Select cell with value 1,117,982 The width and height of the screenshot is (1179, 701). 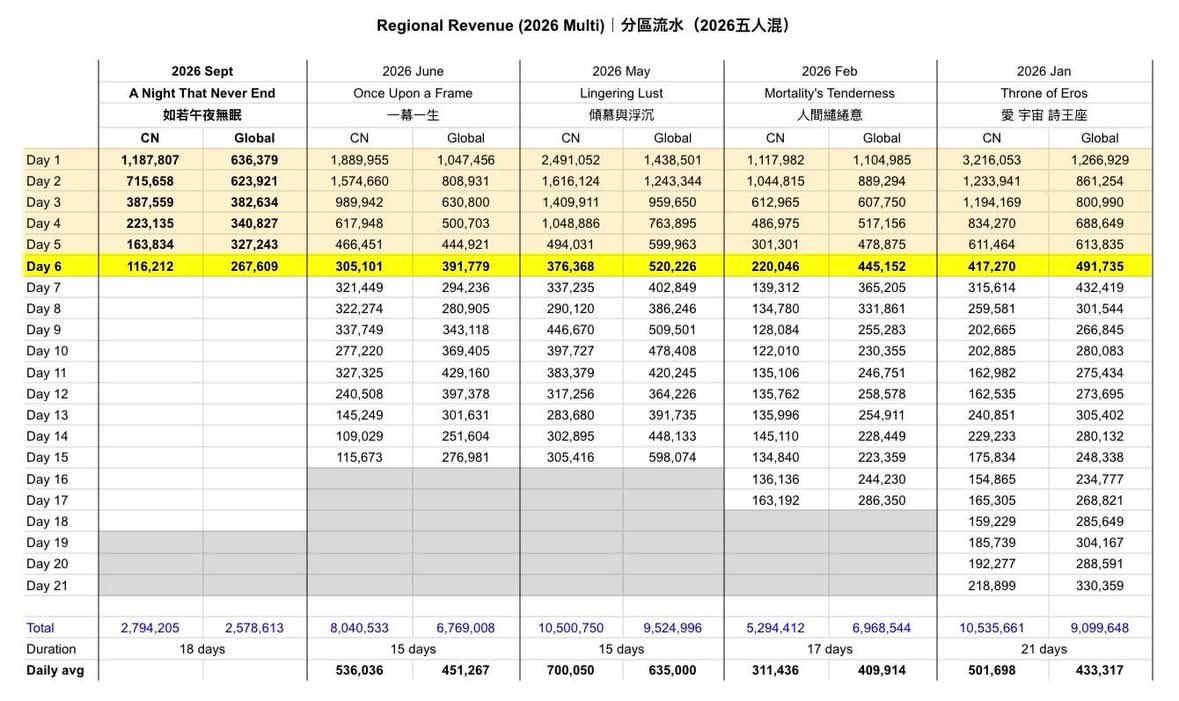pyautogui.click(x=775, y=160)
